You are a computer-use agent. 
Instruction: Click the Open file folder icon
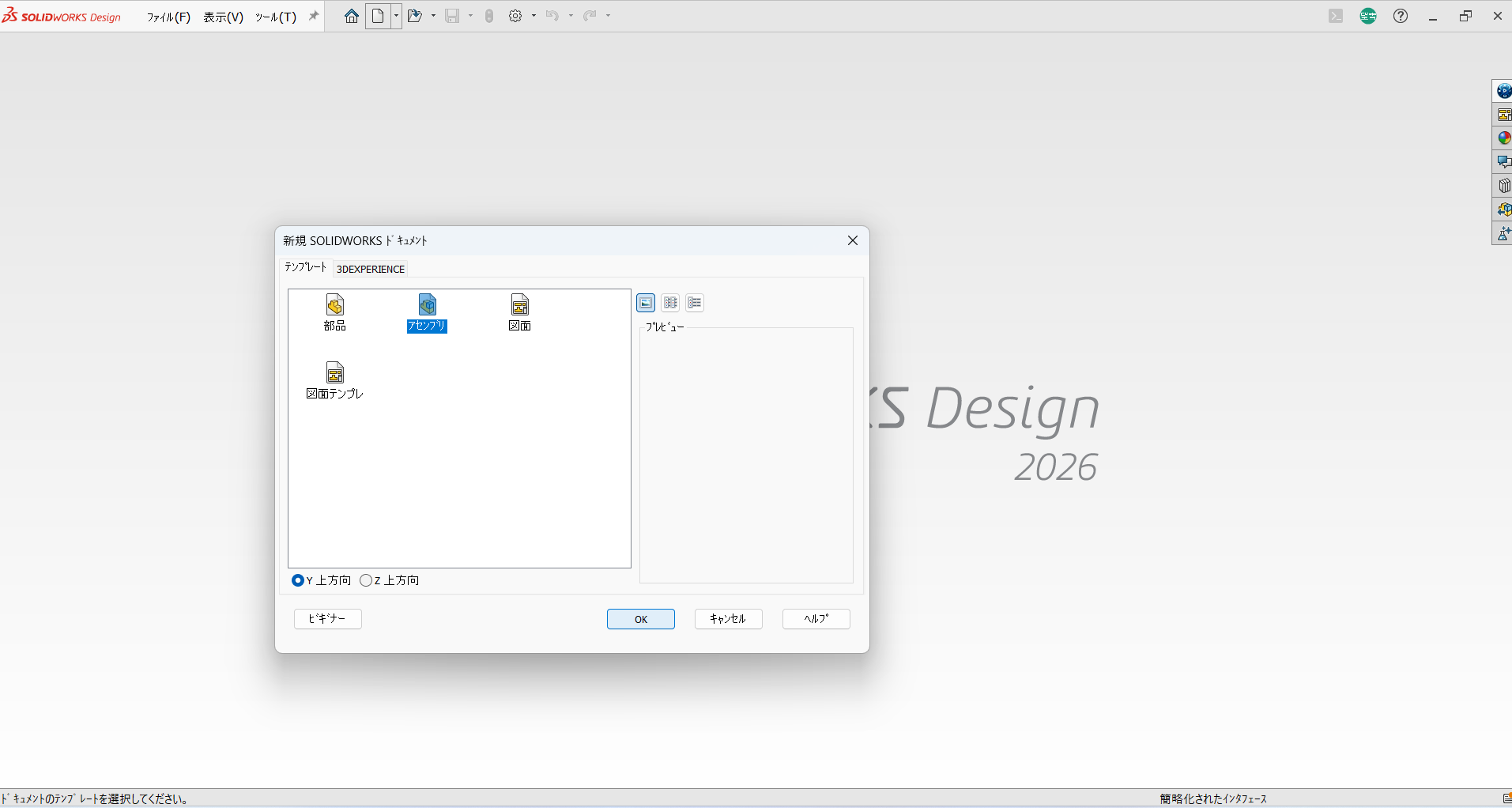(x=415, y=16)
